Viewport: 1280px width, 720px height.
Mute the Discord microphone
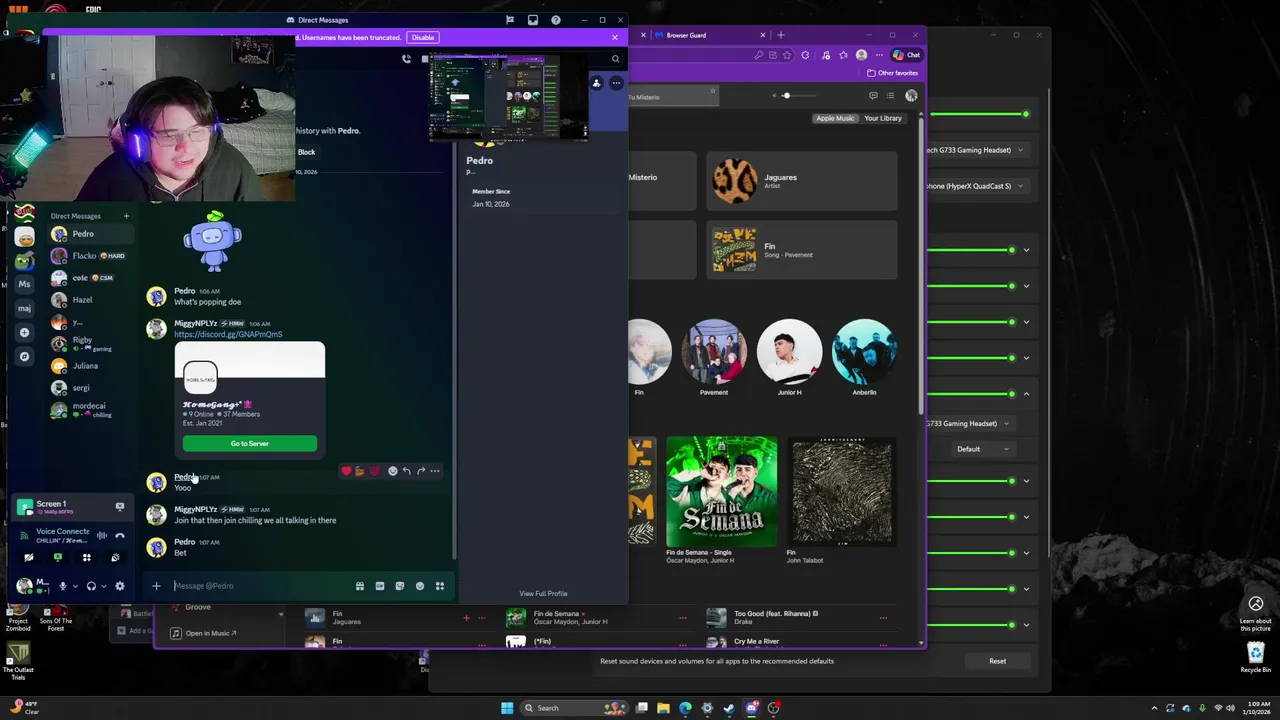point(63,586)
